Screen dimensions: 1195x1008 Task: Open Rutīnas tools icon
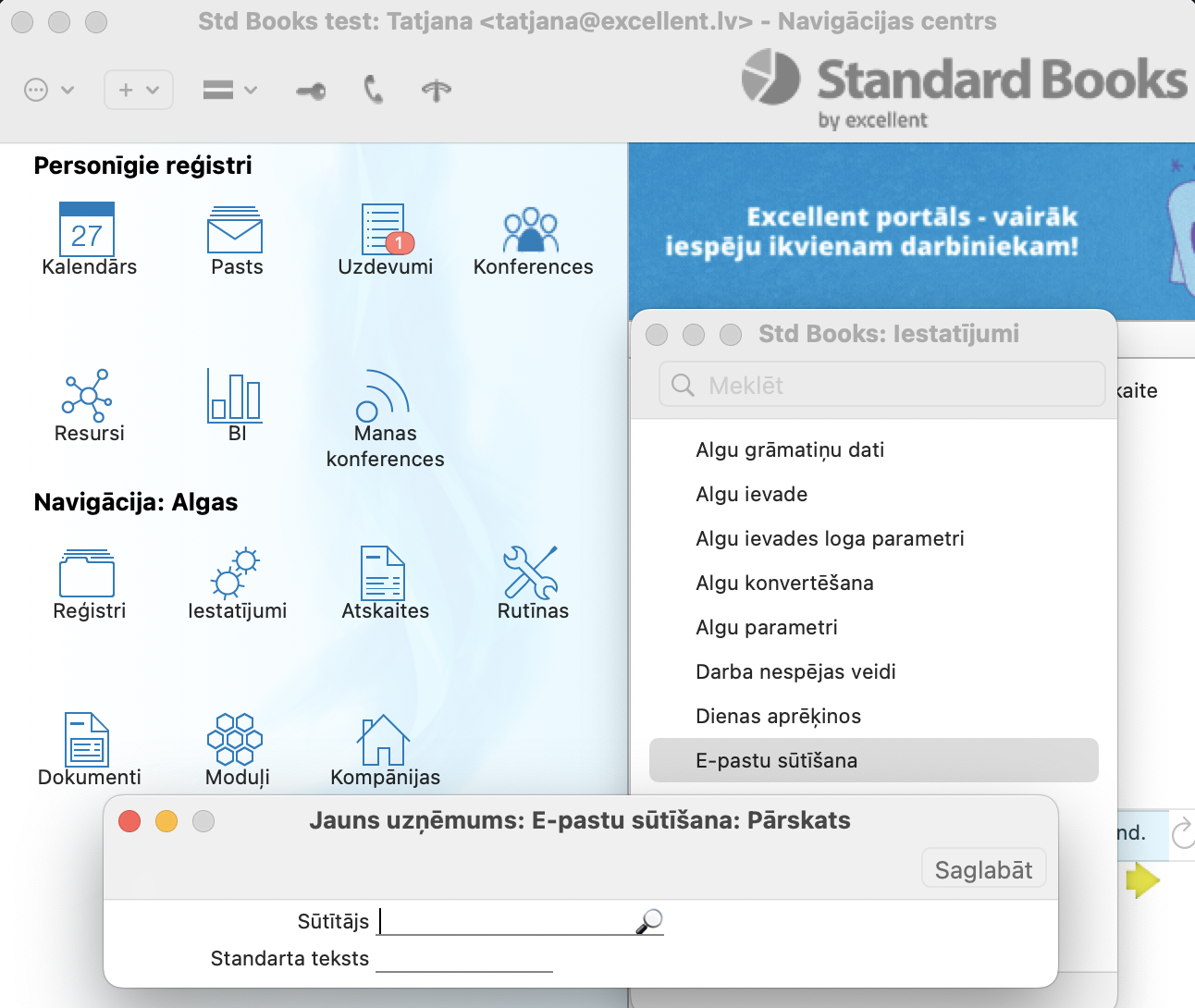click(x=532, y=573)
